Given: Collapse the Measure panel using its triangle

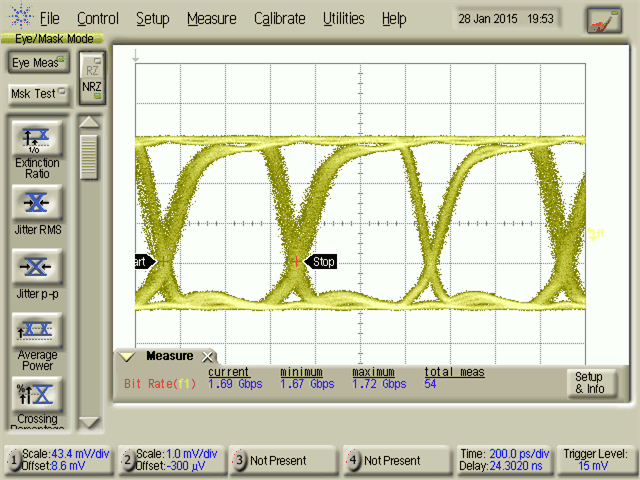Looking at the screenshot, I should (x=127, y=356).
